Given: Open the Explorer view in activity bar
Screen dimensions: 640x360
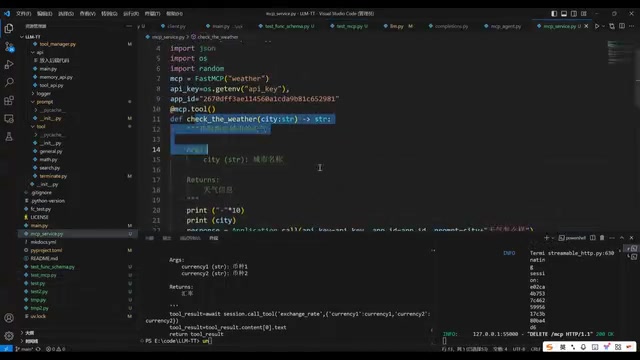Looking at the screenshot, I should point(9,28).
